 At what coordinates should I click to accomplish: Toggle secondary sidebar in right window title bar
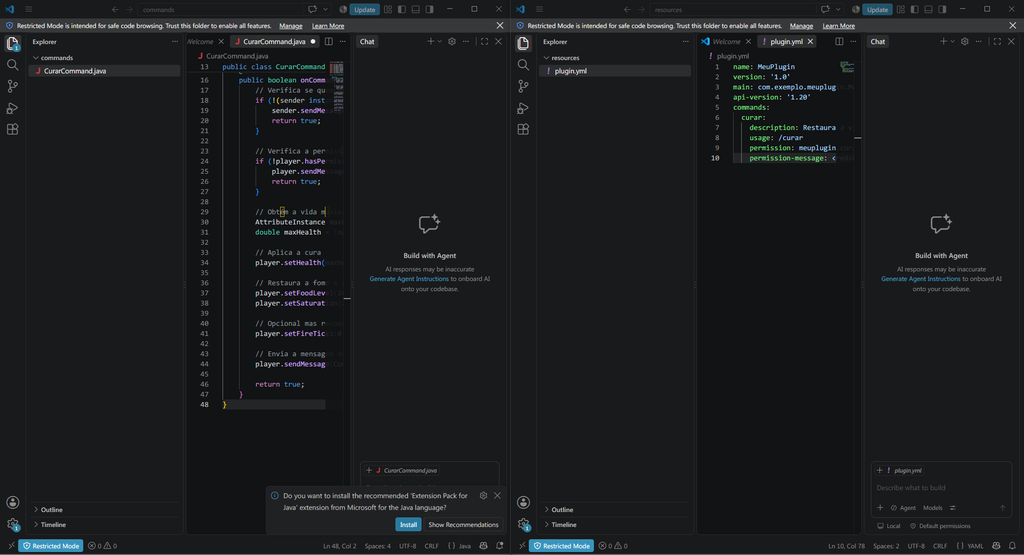(942, 9)
